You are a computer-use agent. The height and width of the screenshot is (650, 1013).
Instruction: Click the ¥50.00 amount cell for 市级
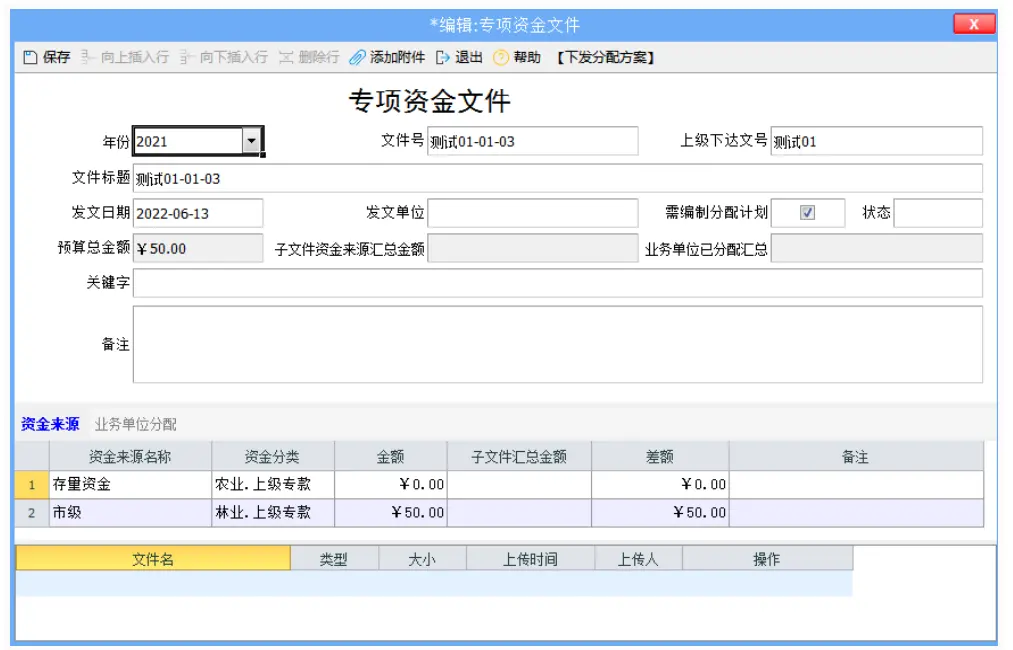(x=392, y=511)
